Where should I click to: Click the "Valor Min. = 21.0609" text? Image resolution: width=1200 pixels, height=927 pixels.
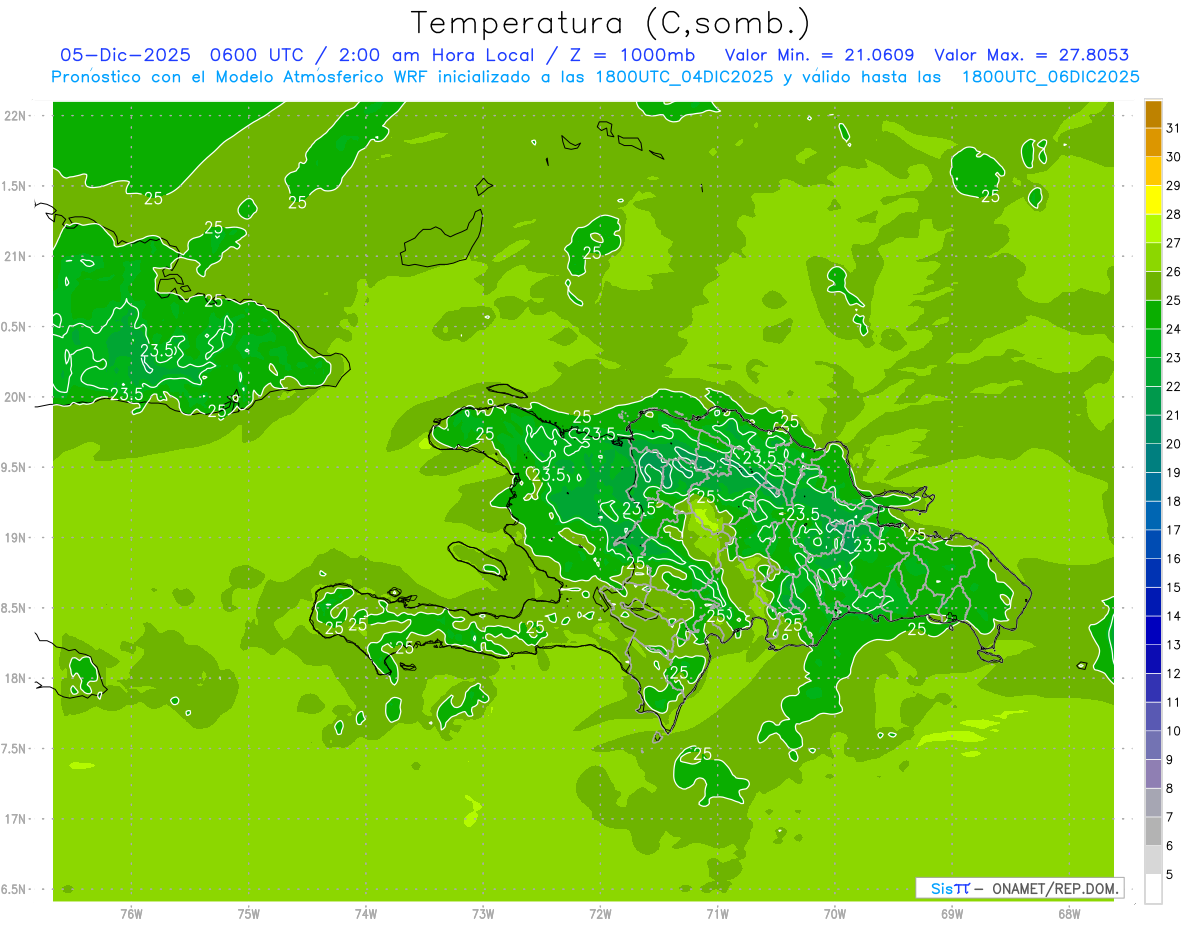(x=820, y=55)
